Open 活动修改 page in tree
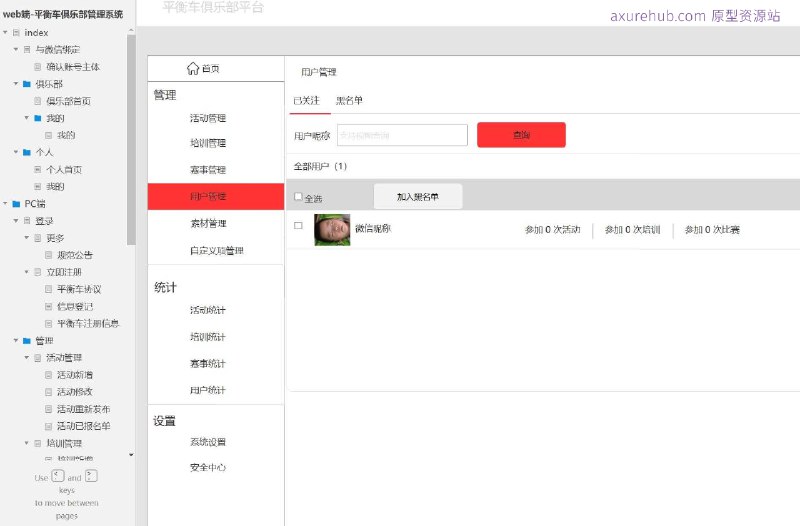The height and width of the screenshot is (526, 800). [x=75, y=392]
